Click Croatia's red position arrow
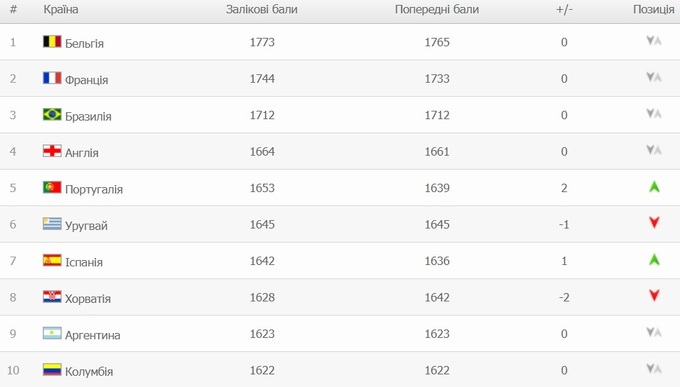Screen dimensions: 680x387 click(654, 295)
